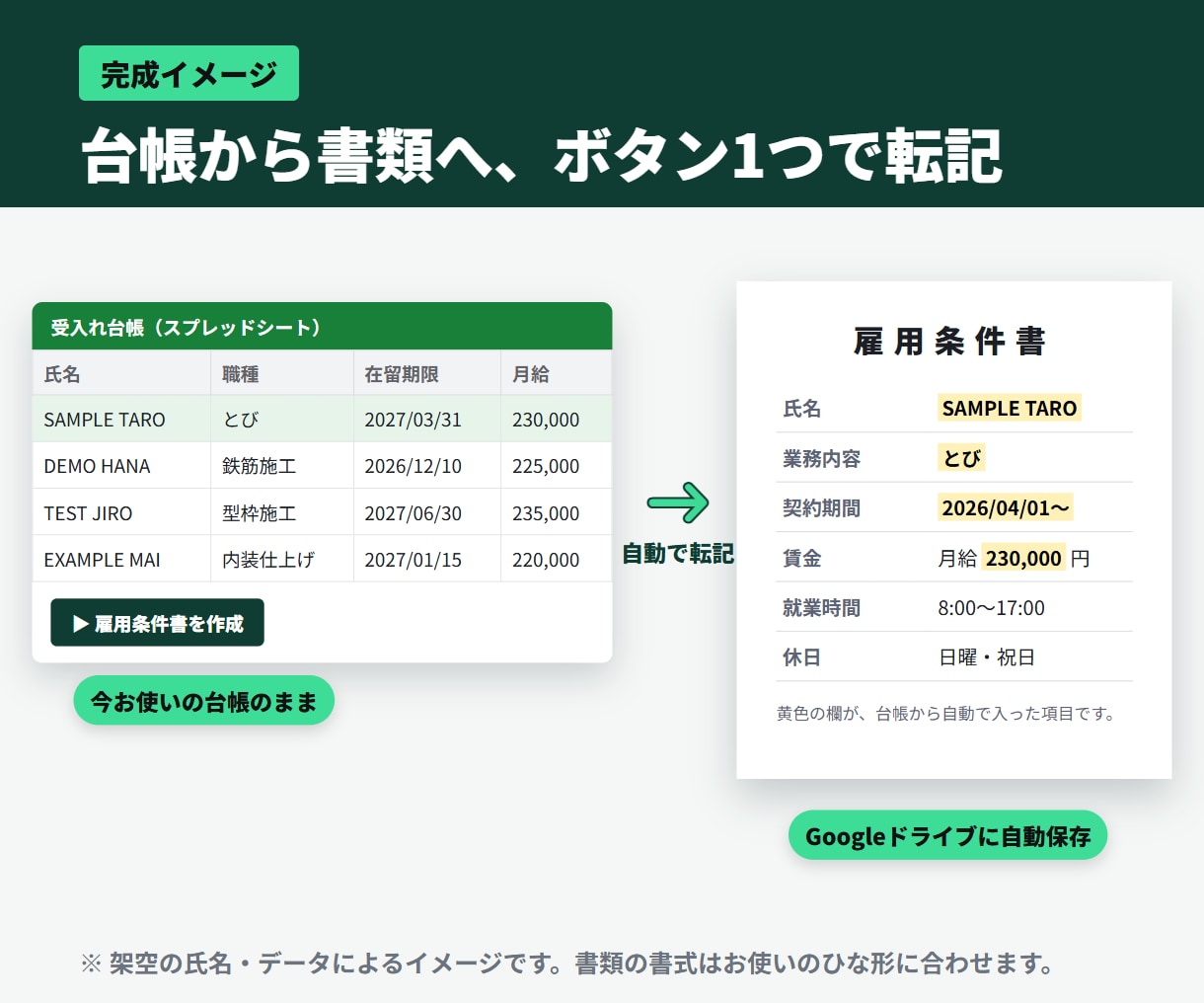
Task: Click the 日曜・祝日 holiday value
Action: coord(986,657)
